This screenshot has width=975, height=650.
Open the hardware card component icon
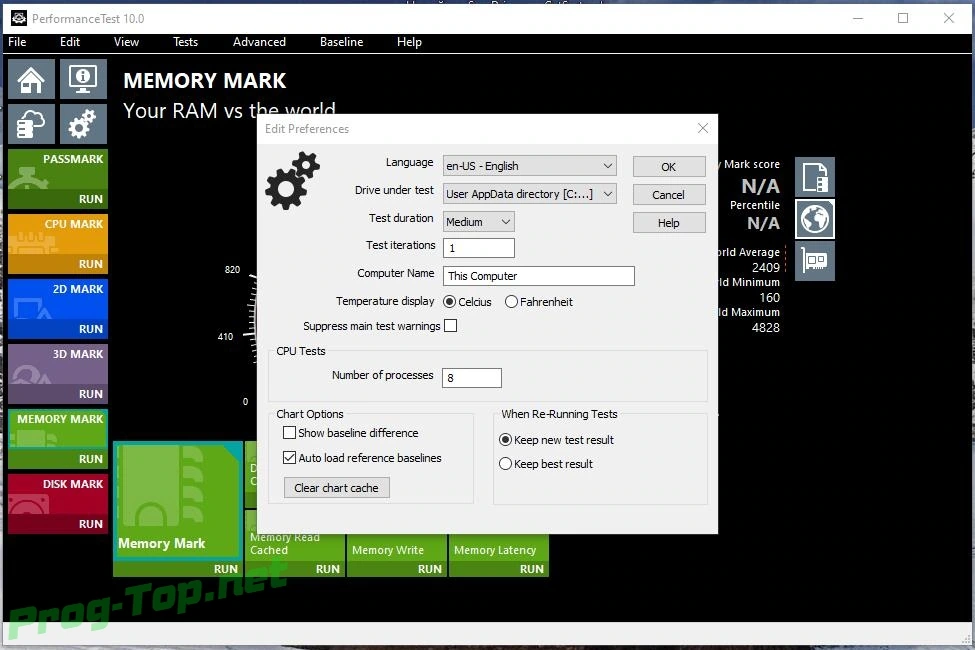(x=815, y=261)
